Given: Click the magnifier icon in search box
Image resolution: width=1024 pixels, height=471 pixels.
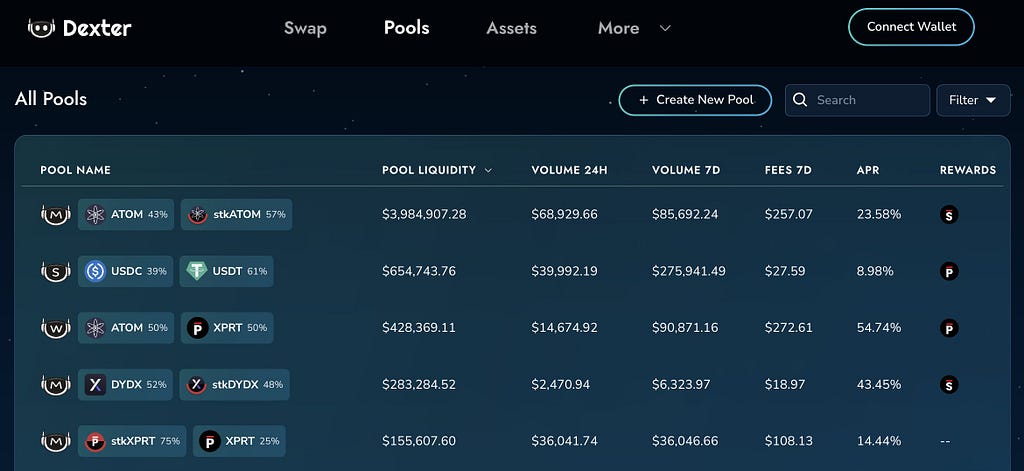Looking at the screenshot, I should [x=800, y=100].
